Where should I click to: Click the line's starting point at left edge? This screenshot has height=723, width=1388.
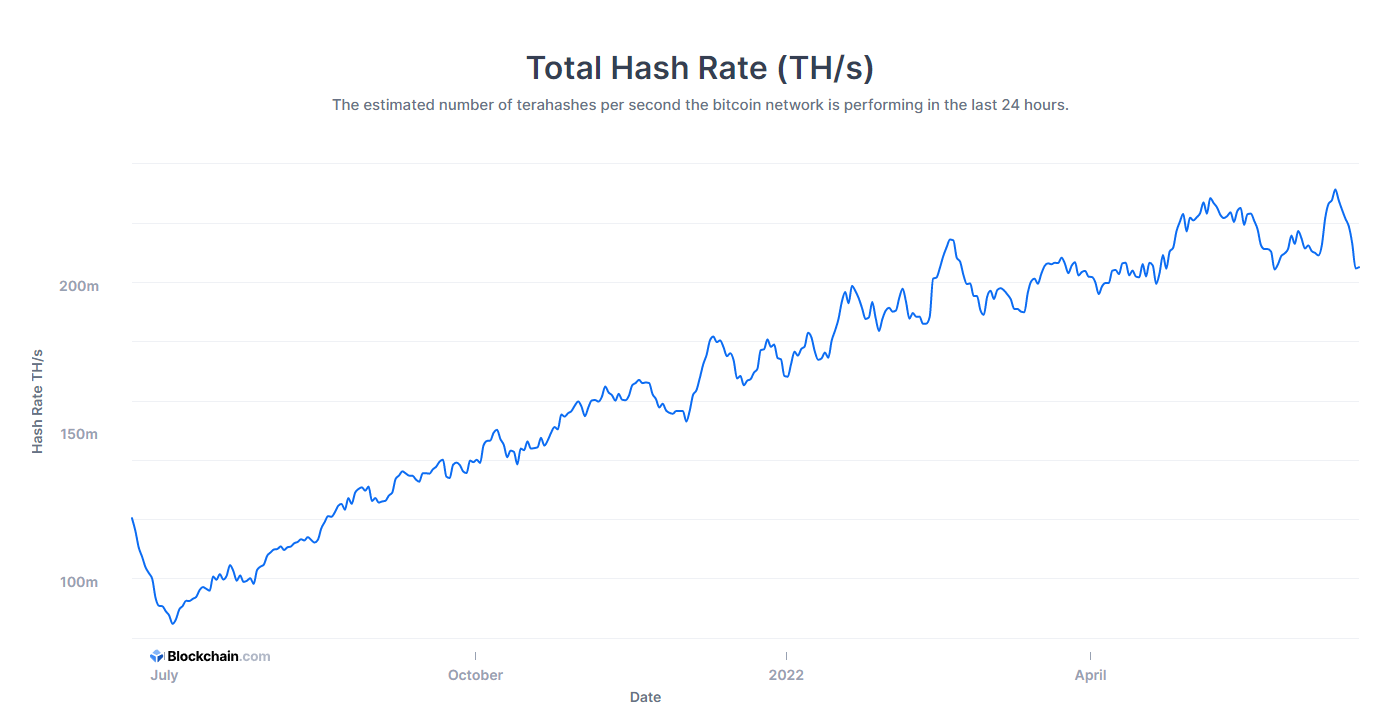132,518
